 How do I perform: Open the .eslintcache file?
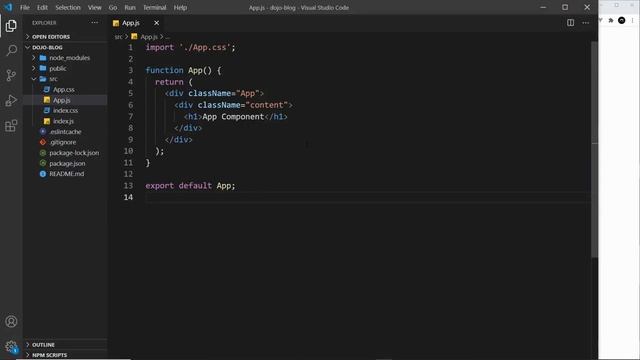65,132
